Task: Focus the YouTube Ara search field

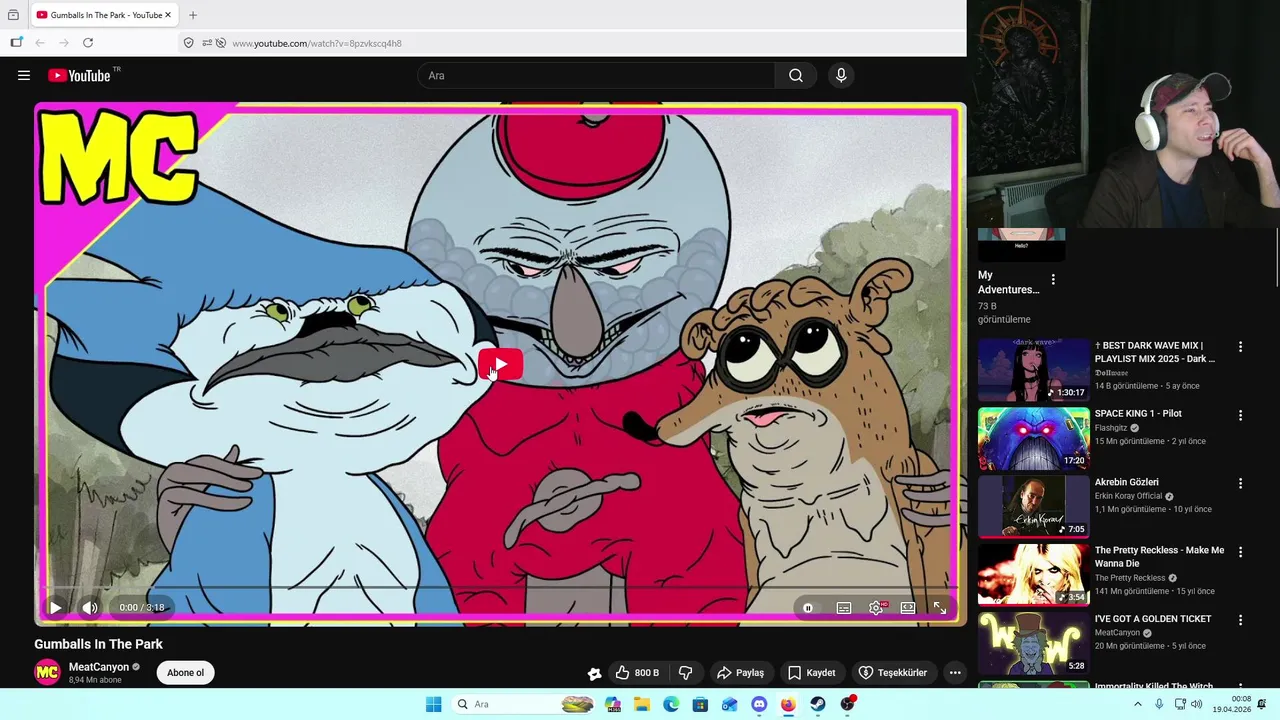Action: tap(596, 75)
